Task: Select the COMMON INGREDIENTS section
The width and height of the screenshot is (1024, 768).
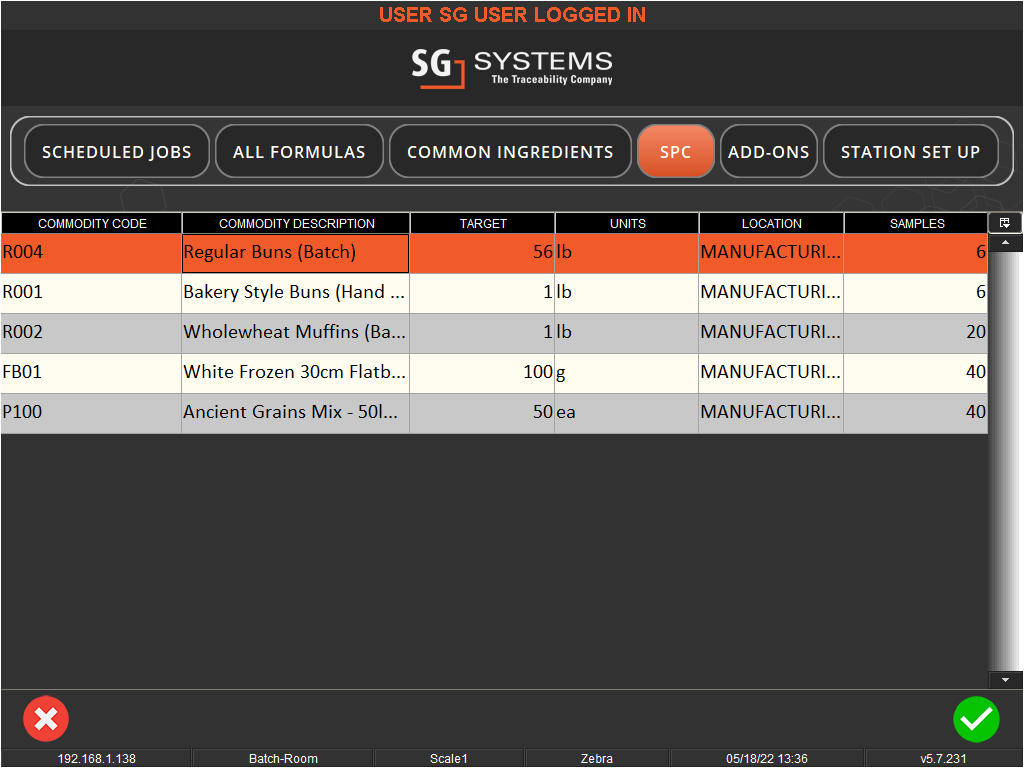Action: 510,151
